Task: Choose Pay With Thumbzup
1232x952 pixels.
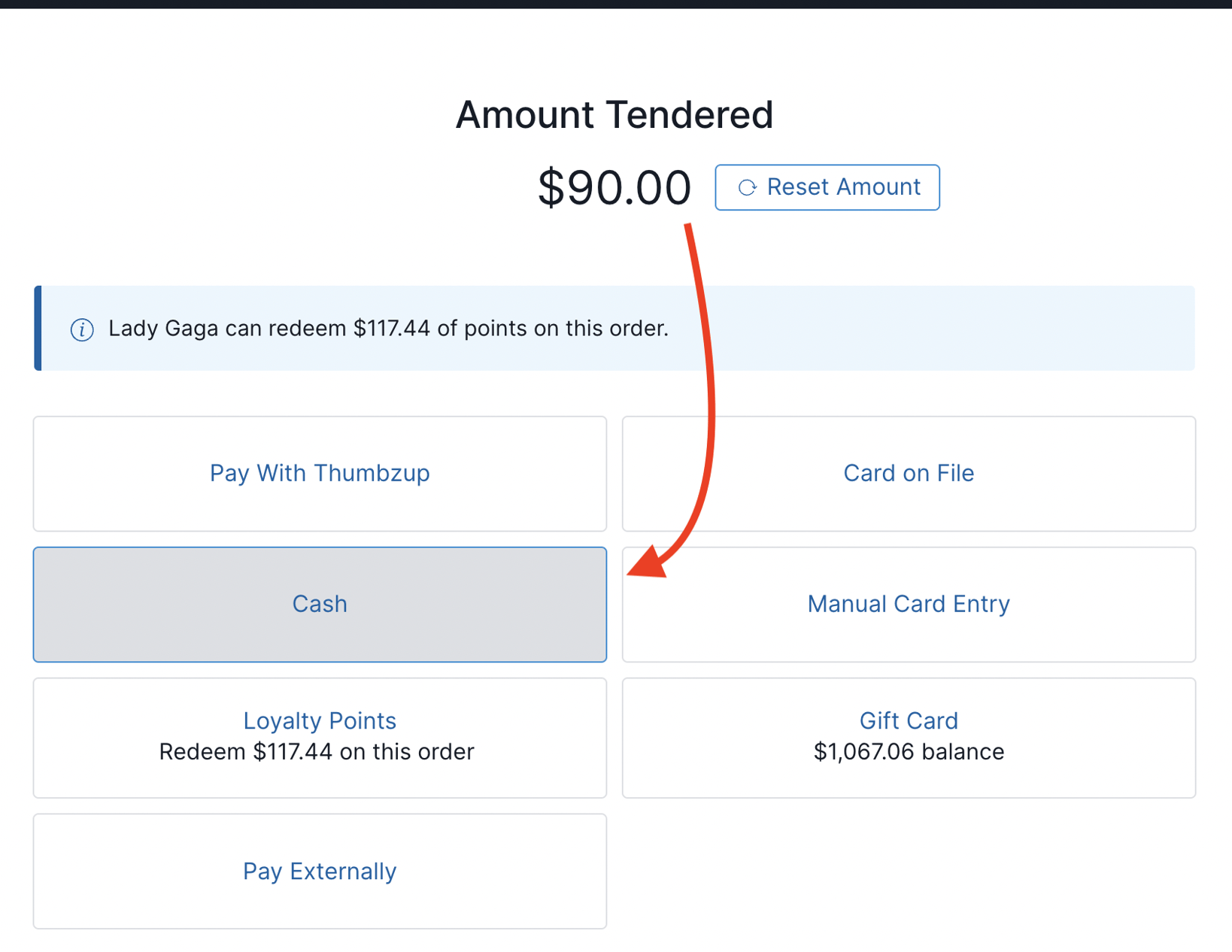Action: (320, 473)
